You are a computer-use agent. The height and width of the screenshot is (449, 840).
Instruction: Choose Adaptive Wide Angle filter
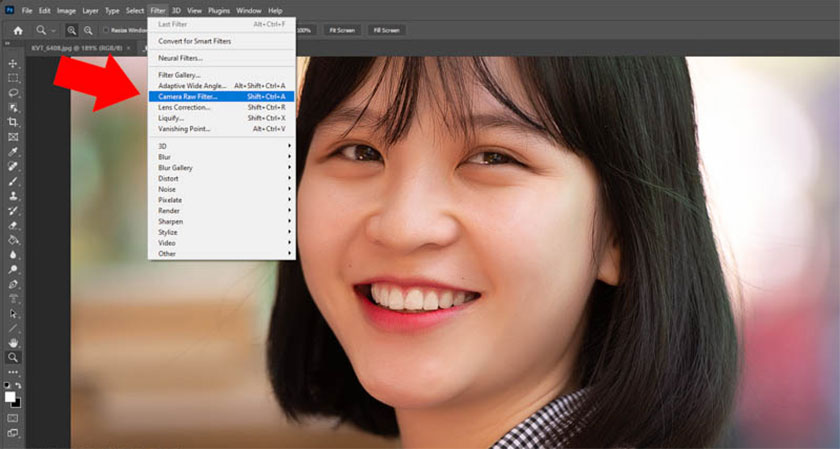(222, 86)
